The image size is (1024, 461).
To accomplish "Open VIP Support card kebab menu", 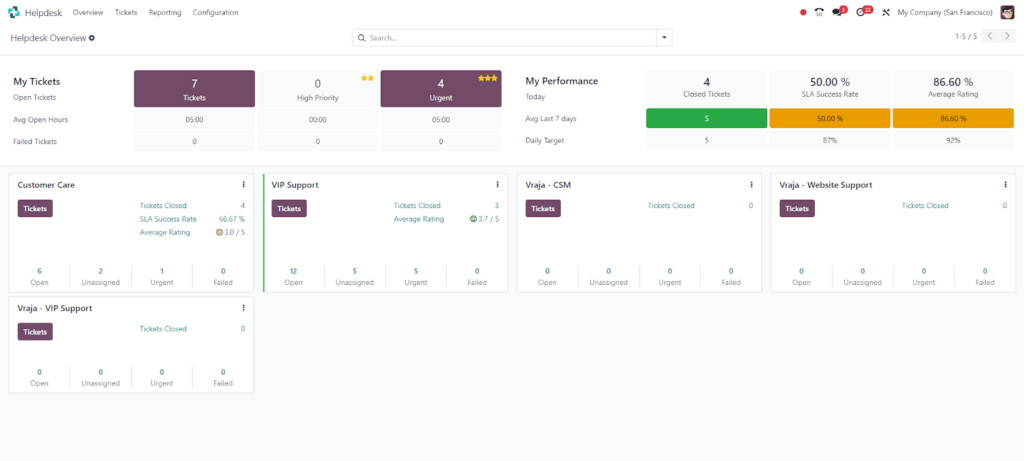I will (x=497, y=184).
